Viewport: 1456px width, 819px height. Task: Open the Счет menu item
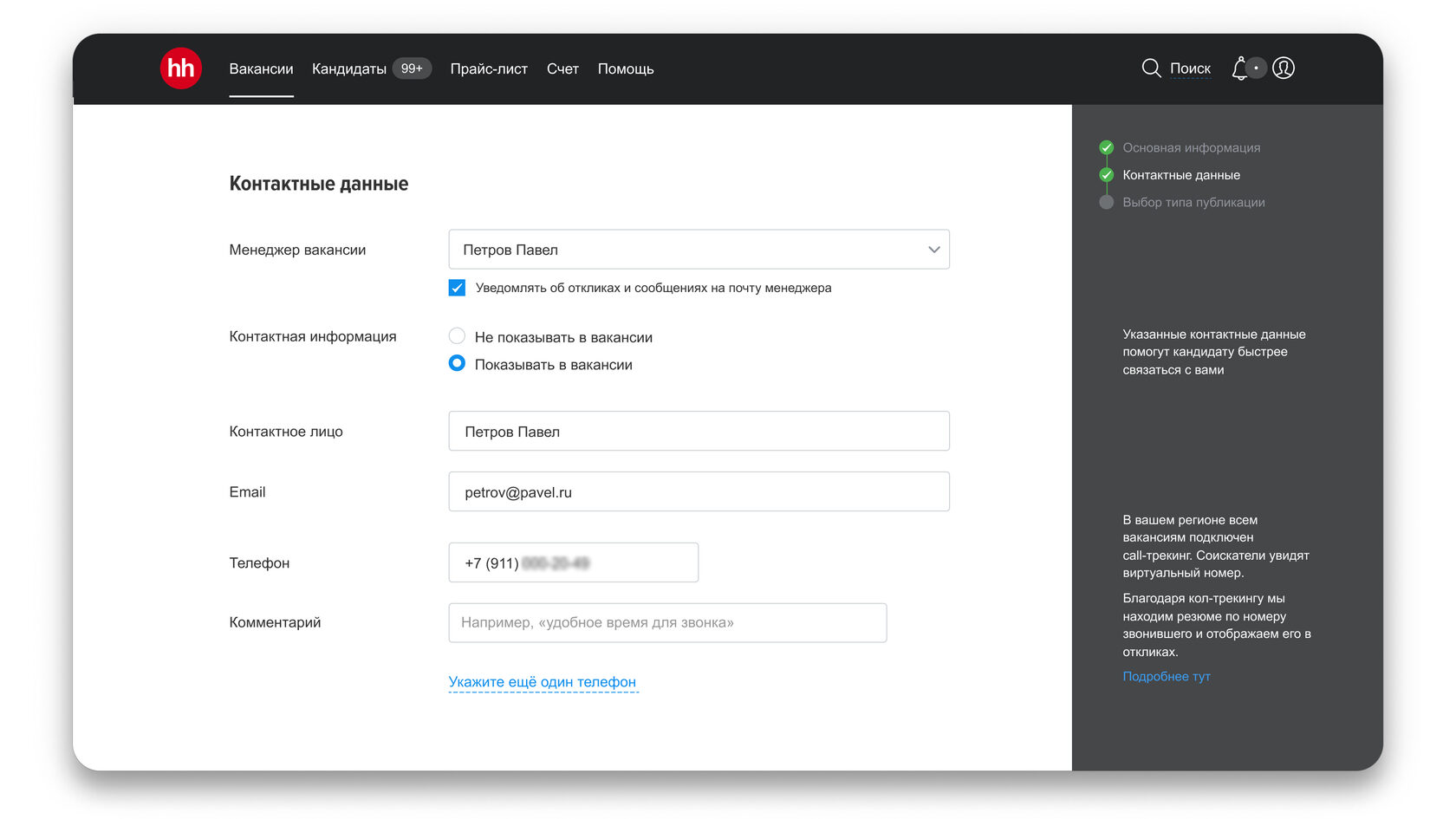pos(562,68)
